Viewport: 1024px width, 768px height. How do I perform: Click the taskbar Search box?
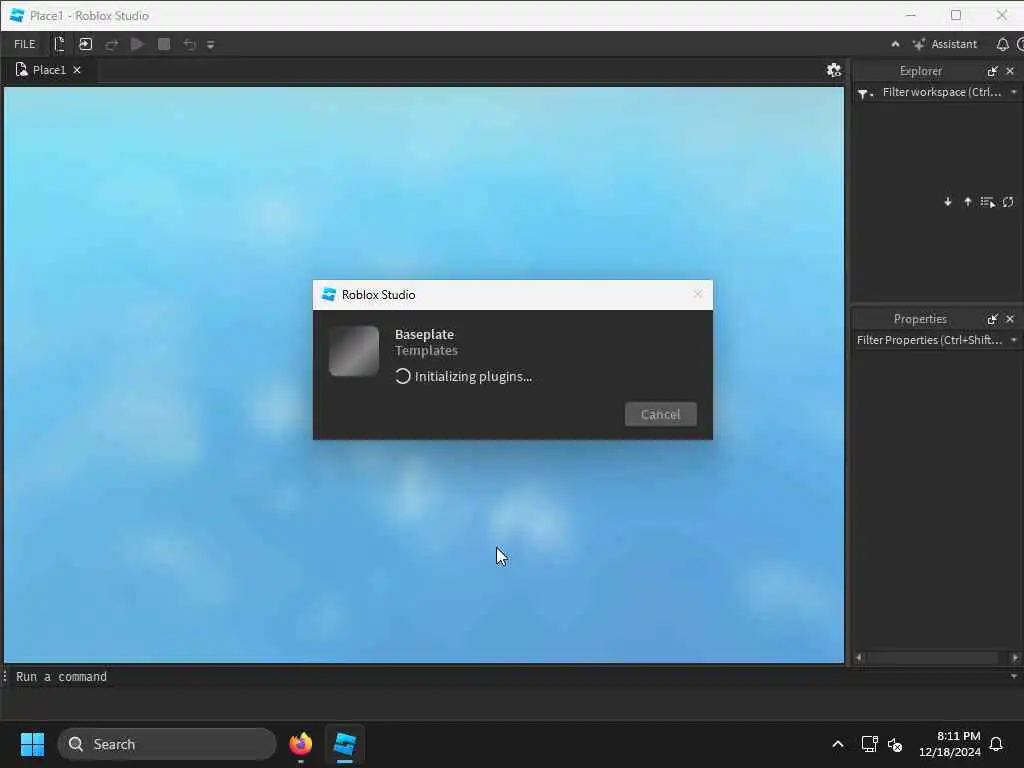click(167, 744)
